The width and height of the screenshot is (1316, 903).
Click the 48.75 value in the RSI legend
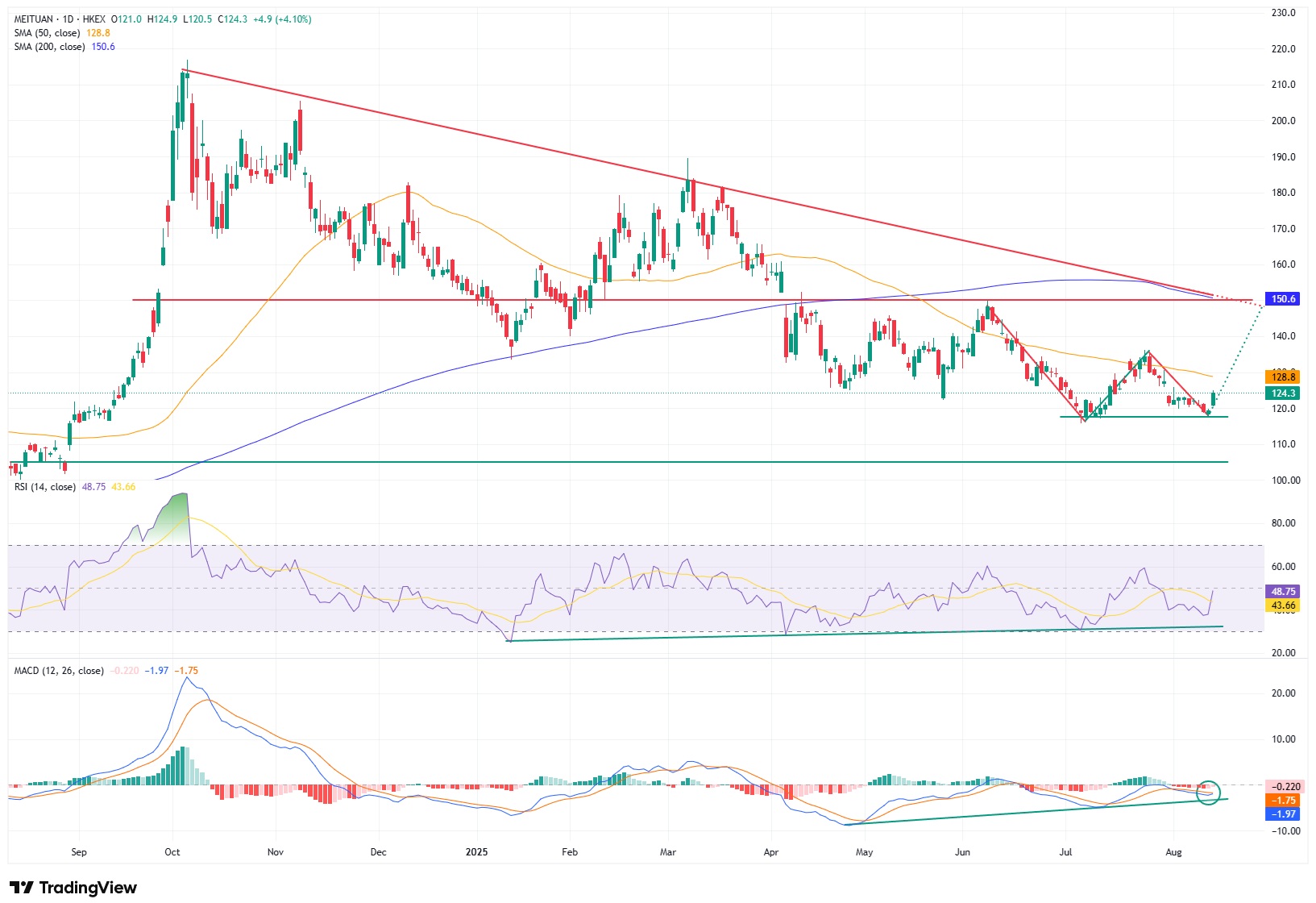(93, 487)
